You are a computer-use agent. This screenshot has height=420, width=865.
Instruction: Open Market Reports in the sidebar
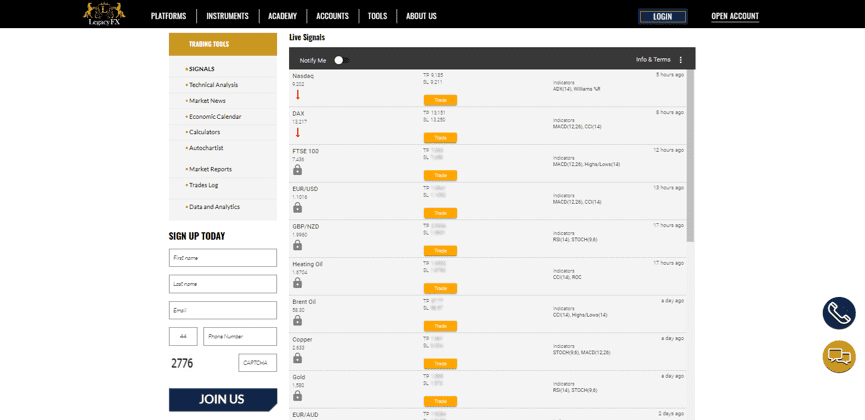210,169
